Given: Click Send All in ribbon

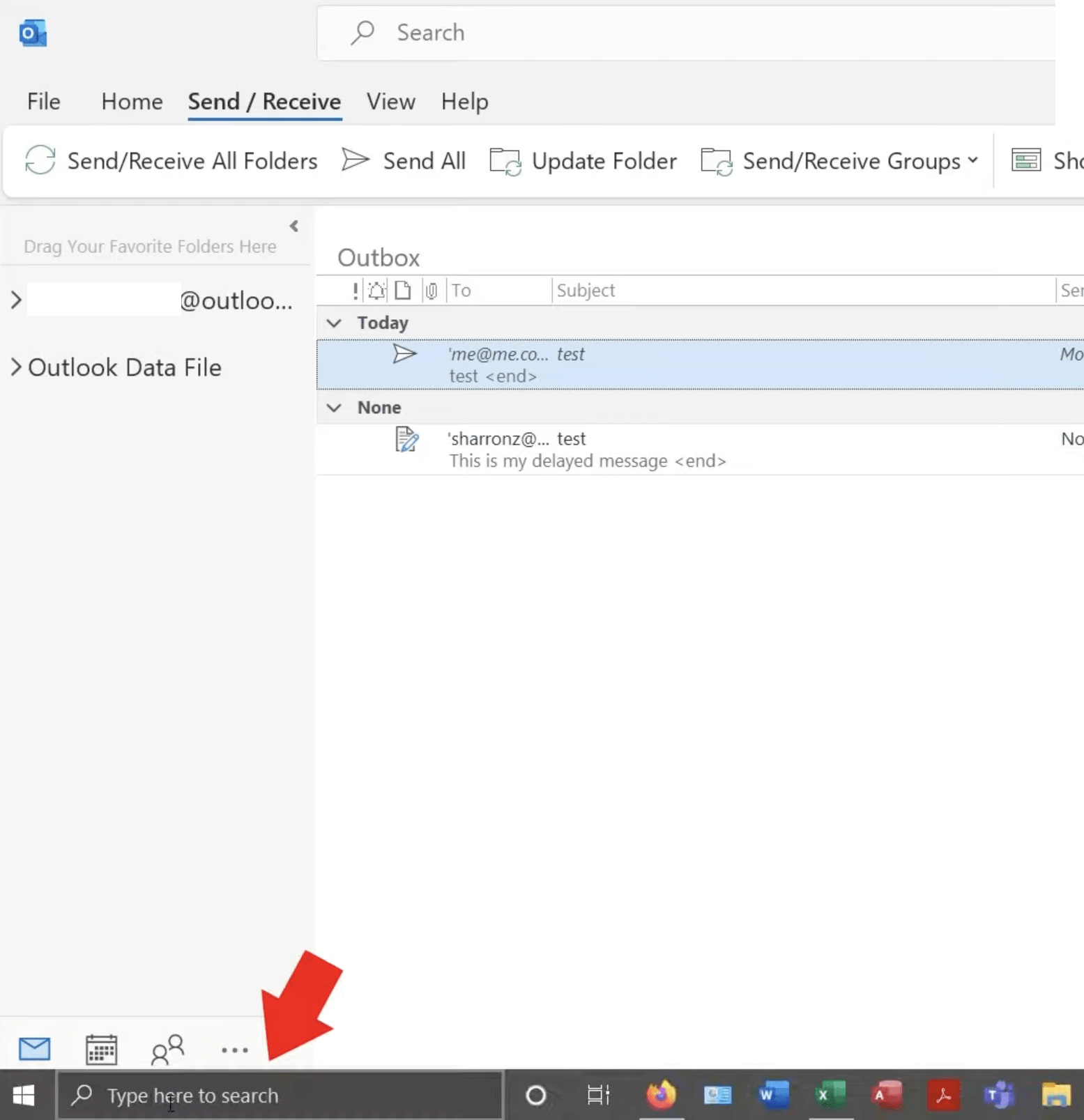Looking at the screenshot, I should (404, 161).
